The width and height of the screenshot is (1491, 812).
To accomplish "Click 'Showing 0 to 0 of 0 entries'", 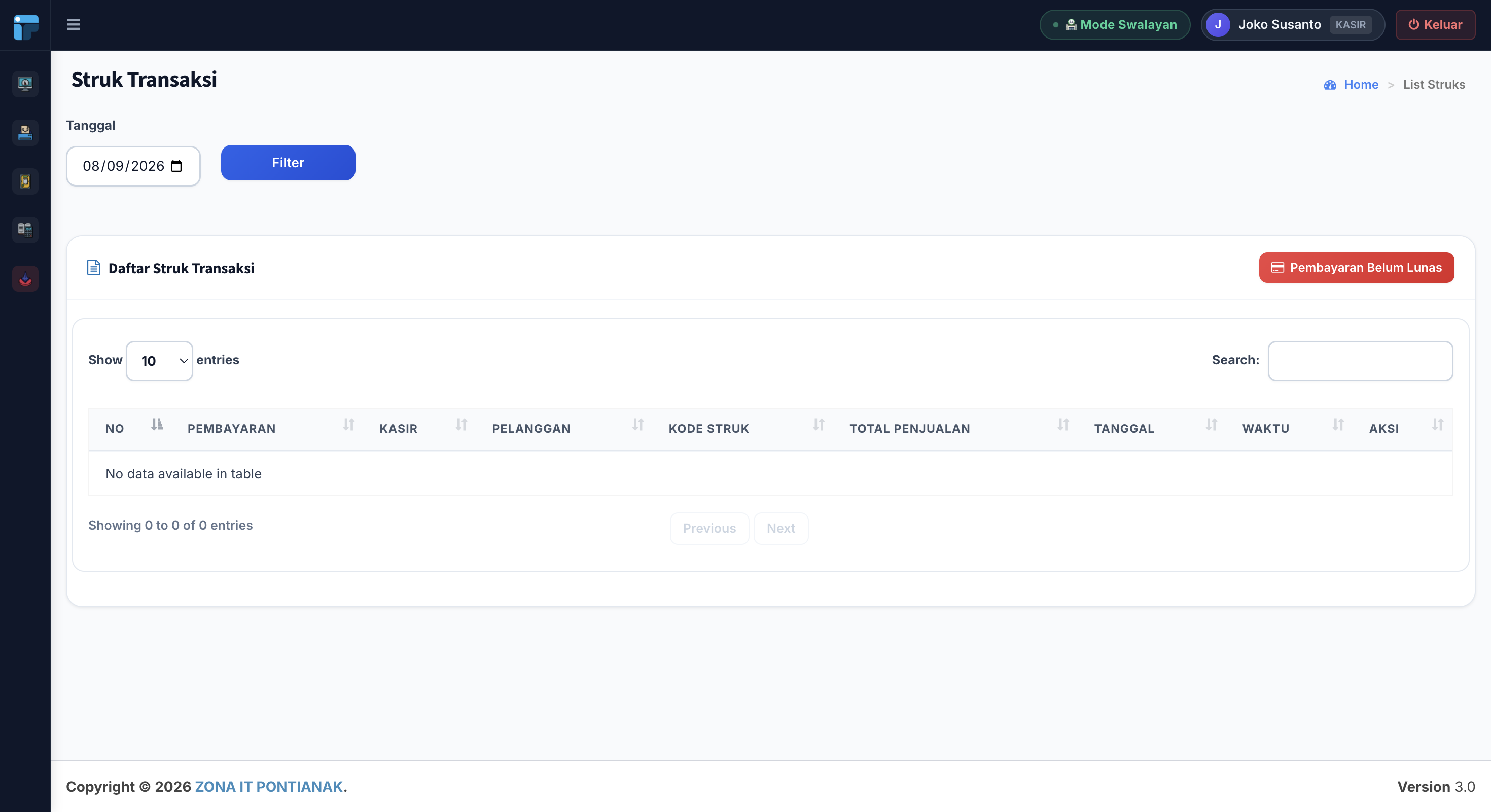I will 170,525.
